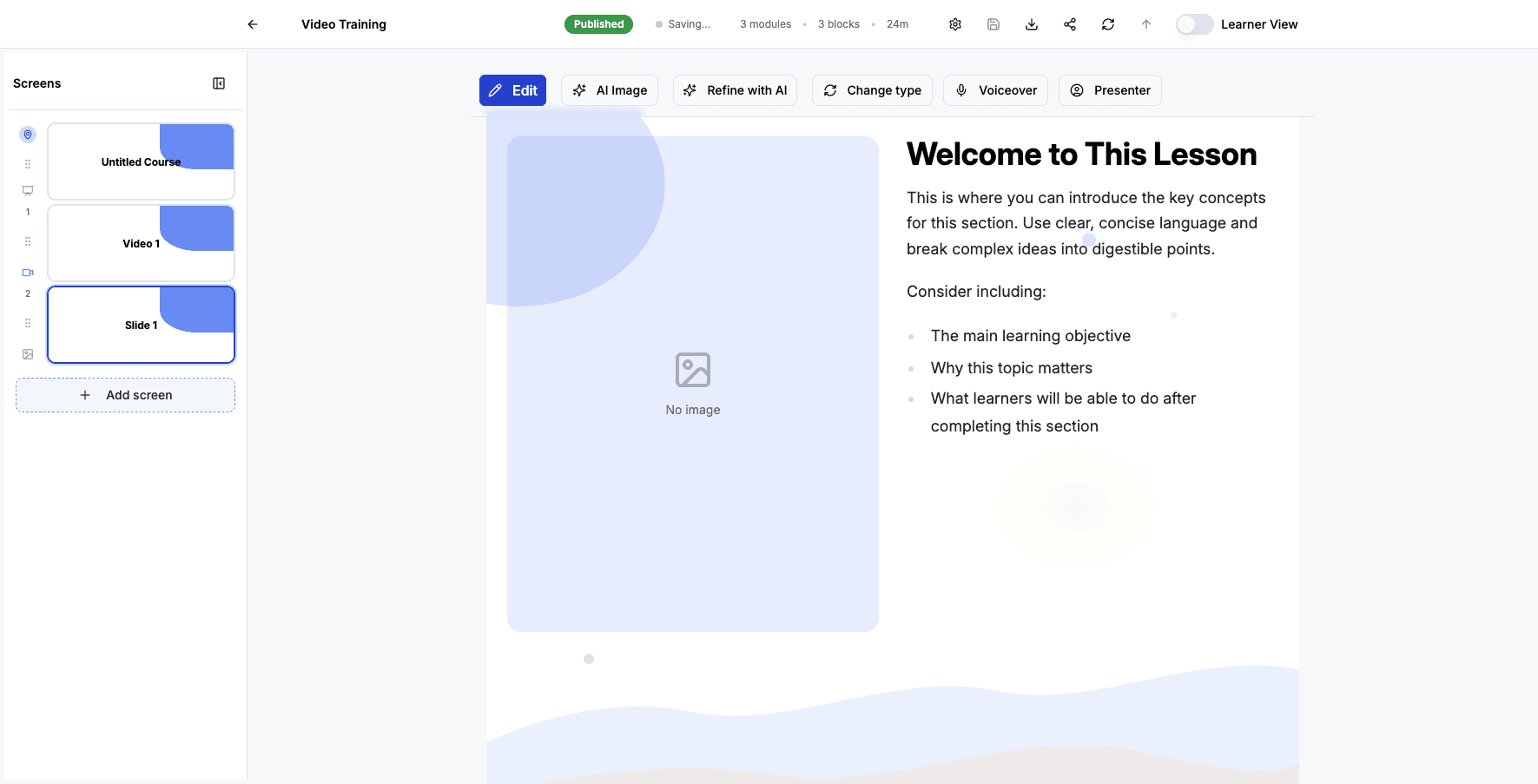Screen dimensions: 1538x784
Task: Open the course settings gear icon
Action: [954, 24]
